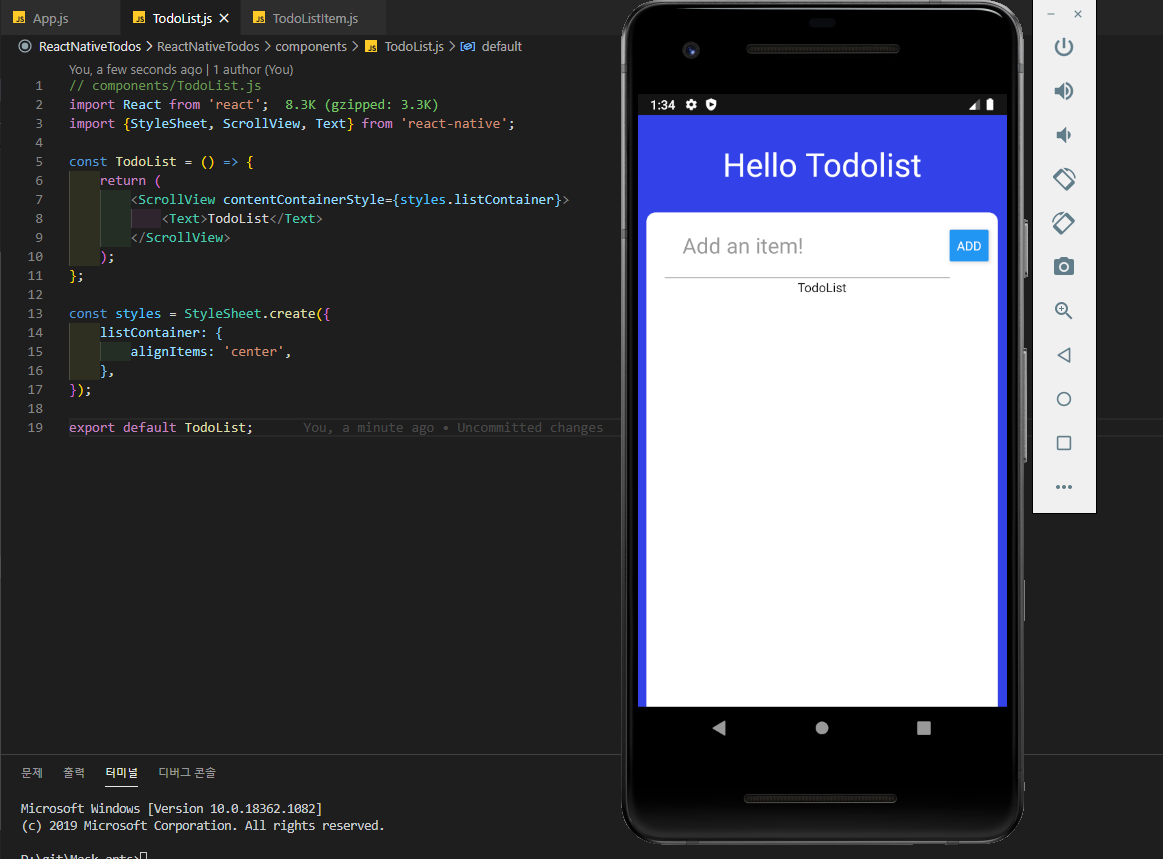Screen dimensions: 1163x859
Task: Open the TodoListItem.js tab
Action: (313, 17)
